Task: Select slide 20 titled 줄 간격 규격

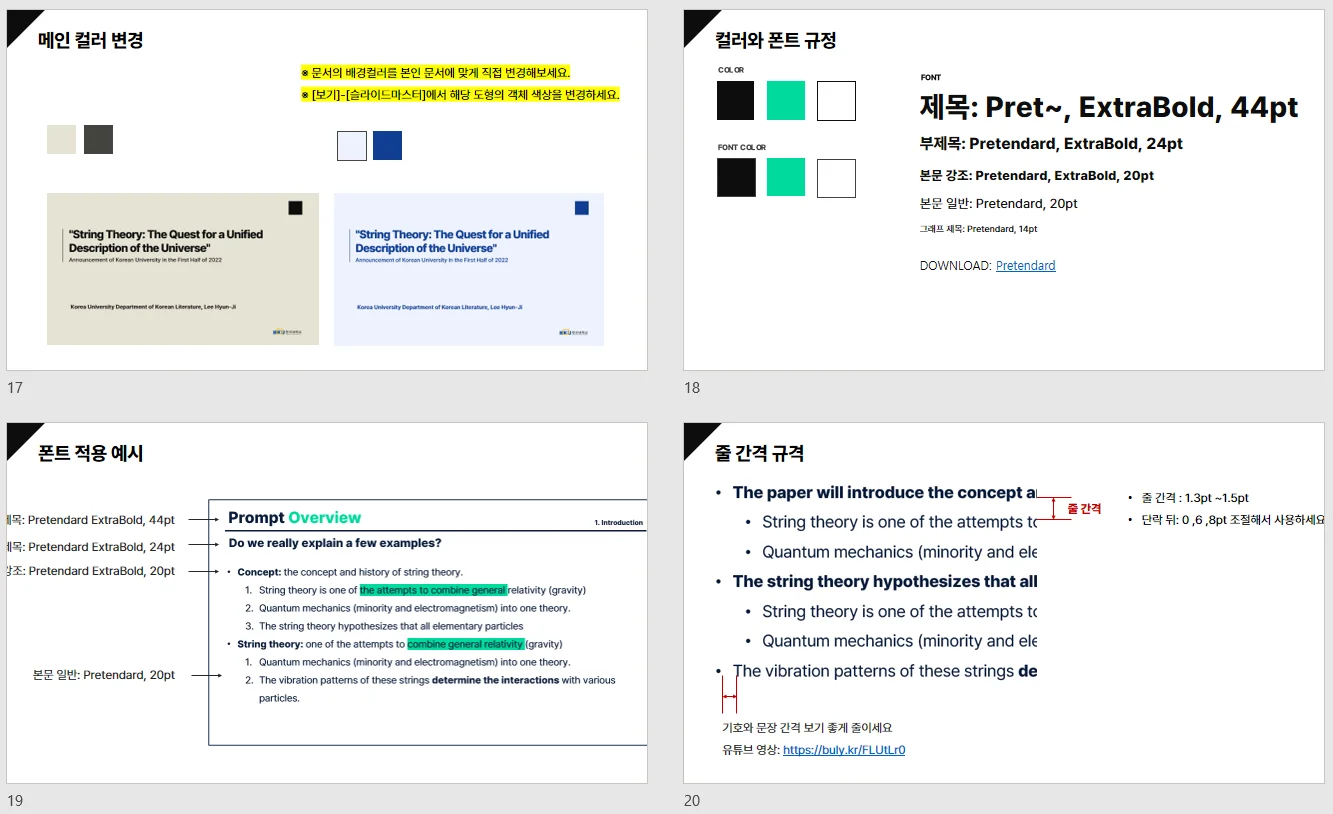Action: coord(1004,603)
